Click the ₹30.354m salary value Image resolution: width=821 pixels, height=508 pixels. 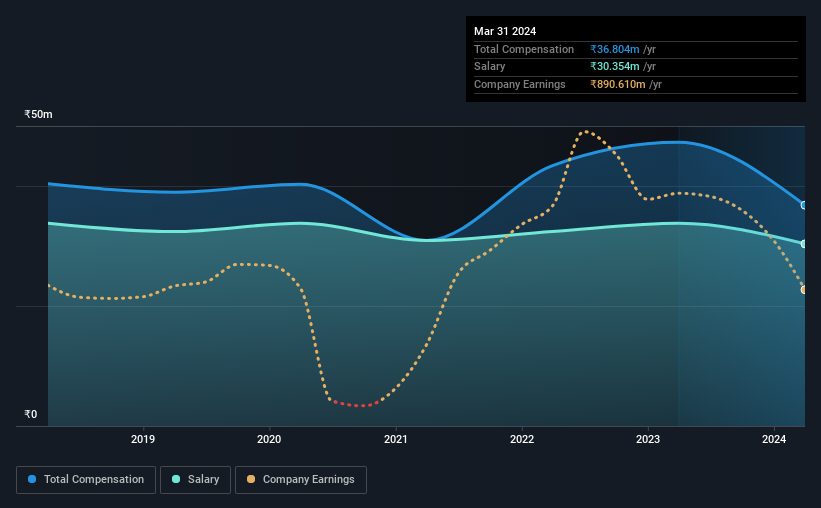[615, 67]
